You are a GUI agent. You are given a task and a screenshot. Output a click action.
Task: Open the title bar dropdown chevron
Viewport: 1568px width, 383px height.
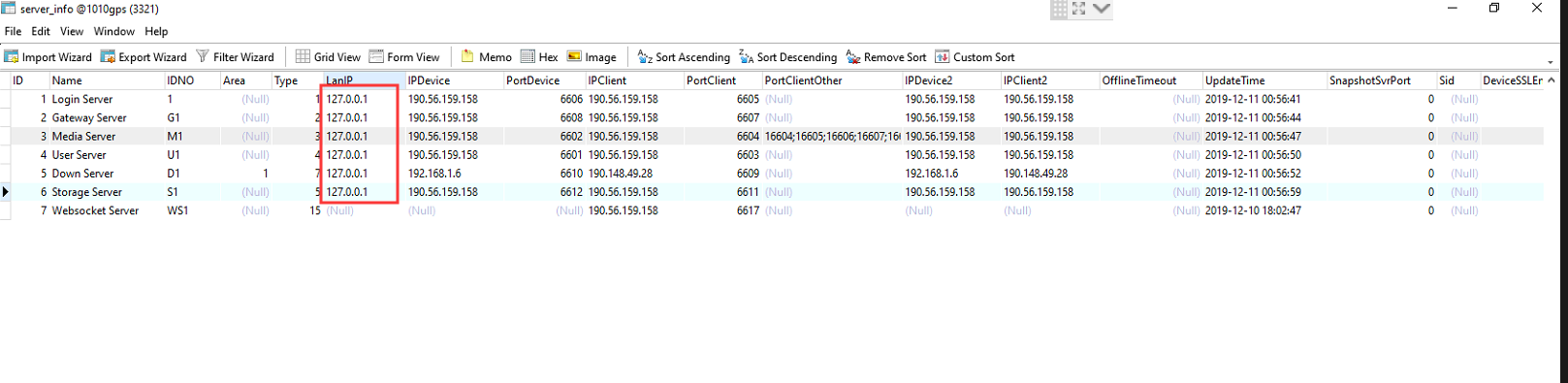pos(1101,9)
